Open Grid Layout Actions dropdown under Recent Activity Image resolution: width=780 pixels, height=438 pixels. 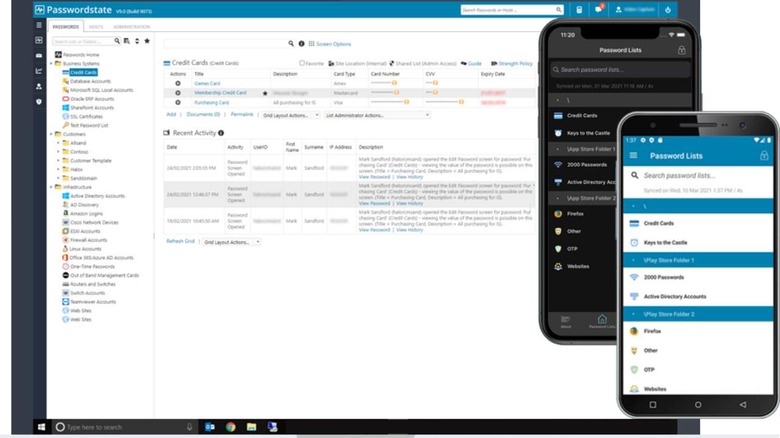[x=231, y=242]
